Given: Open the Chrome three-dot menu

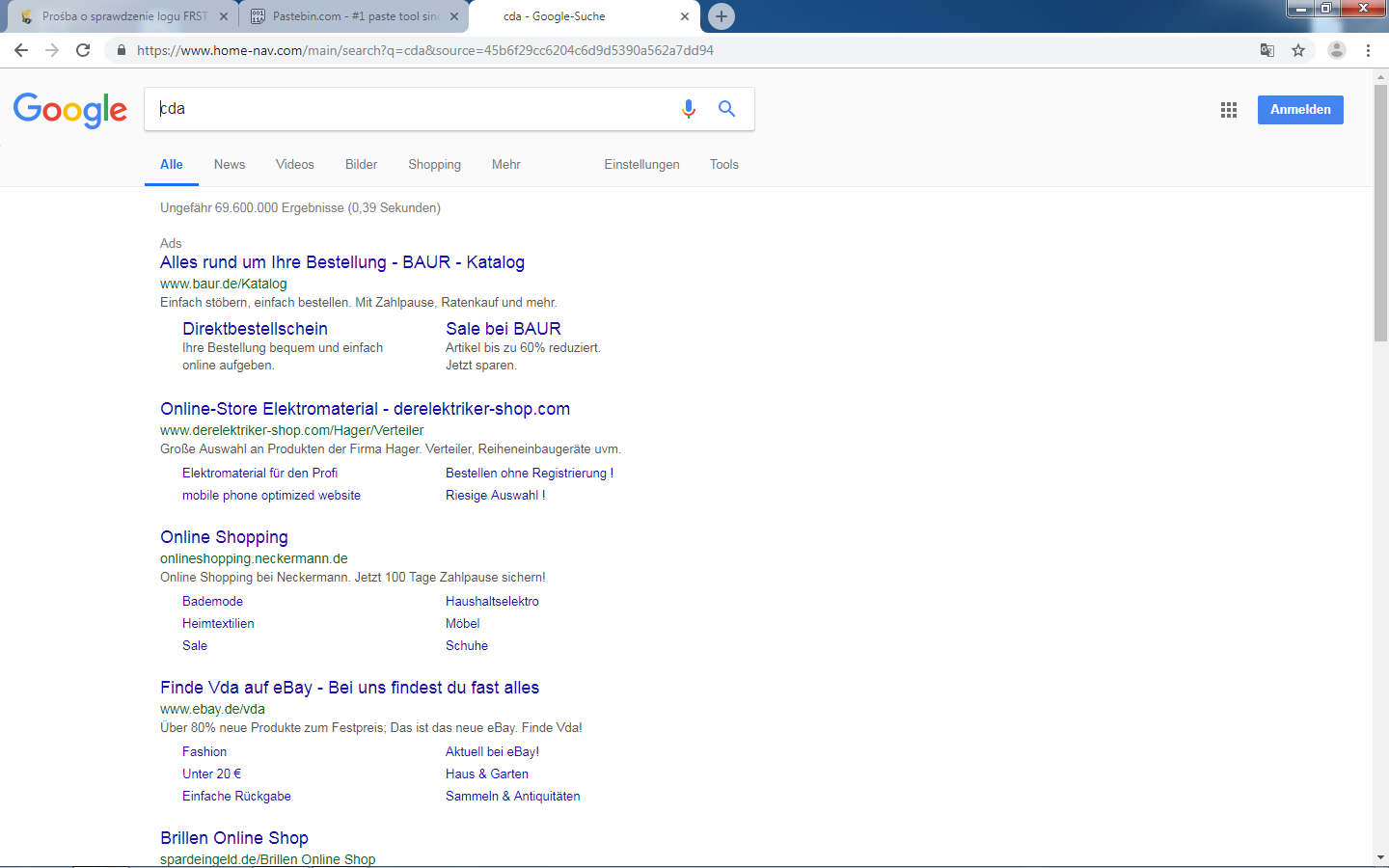Looking at the screenshot, I should 1368,50.
